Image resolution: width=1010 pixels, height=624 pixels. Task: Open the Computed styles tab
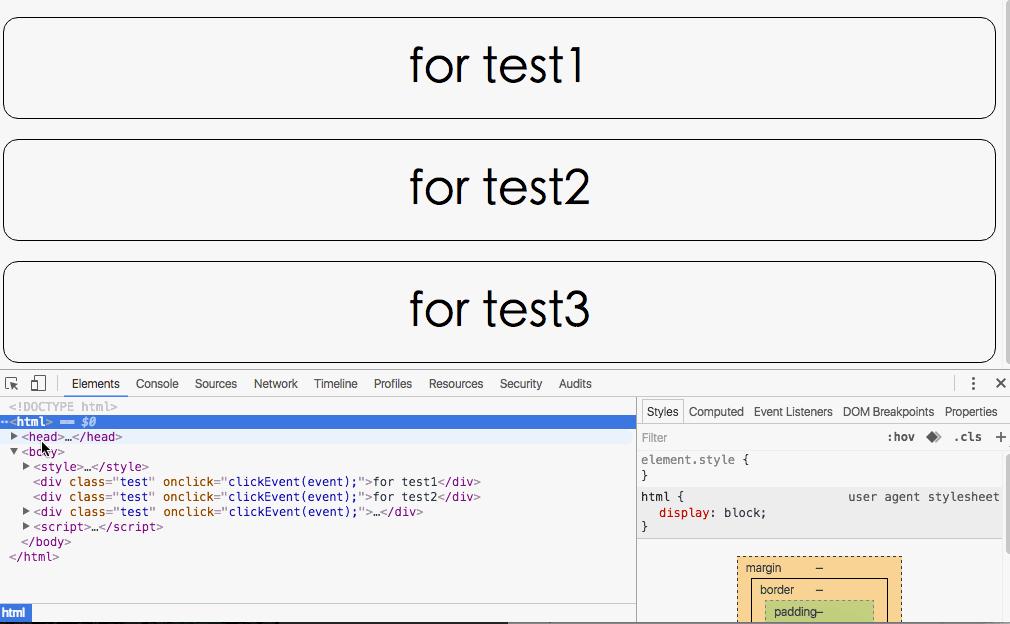[716, 411]
